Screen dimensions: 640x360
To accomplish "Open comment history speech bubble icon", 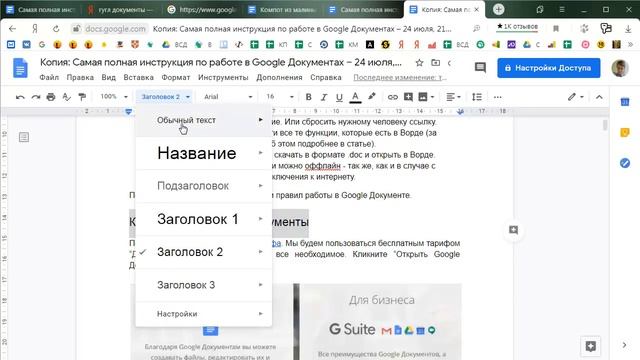I will coord(480,68).
